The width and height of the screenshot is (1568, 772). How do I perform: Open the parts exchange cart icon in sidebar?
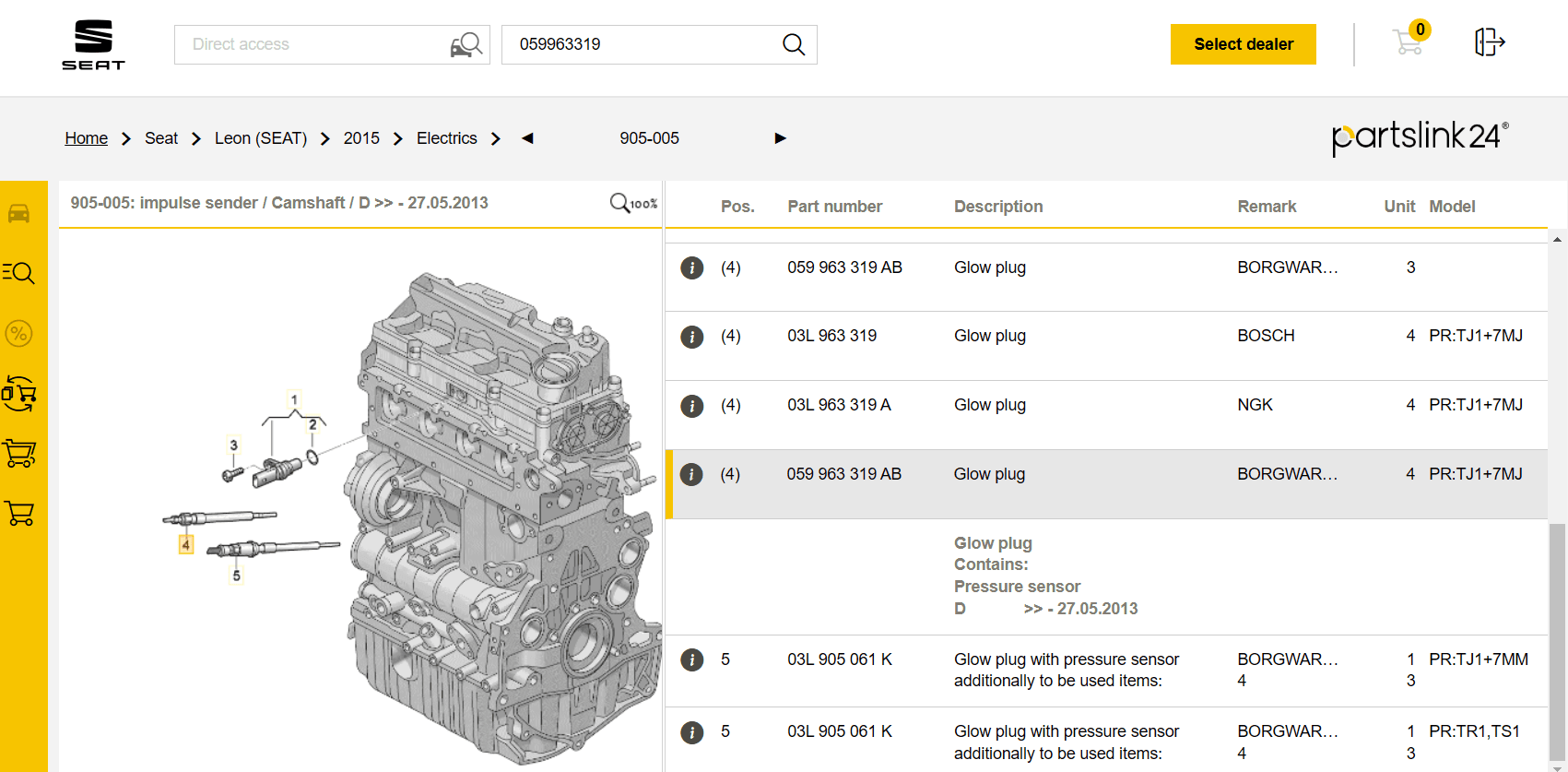(x=19, y=393)
